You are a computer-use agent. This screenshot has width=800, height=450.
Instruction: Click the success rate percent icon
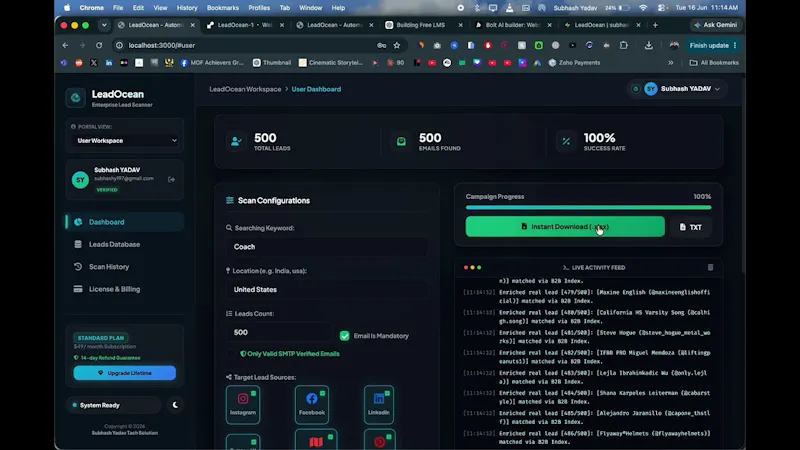[x=566, y=141]
